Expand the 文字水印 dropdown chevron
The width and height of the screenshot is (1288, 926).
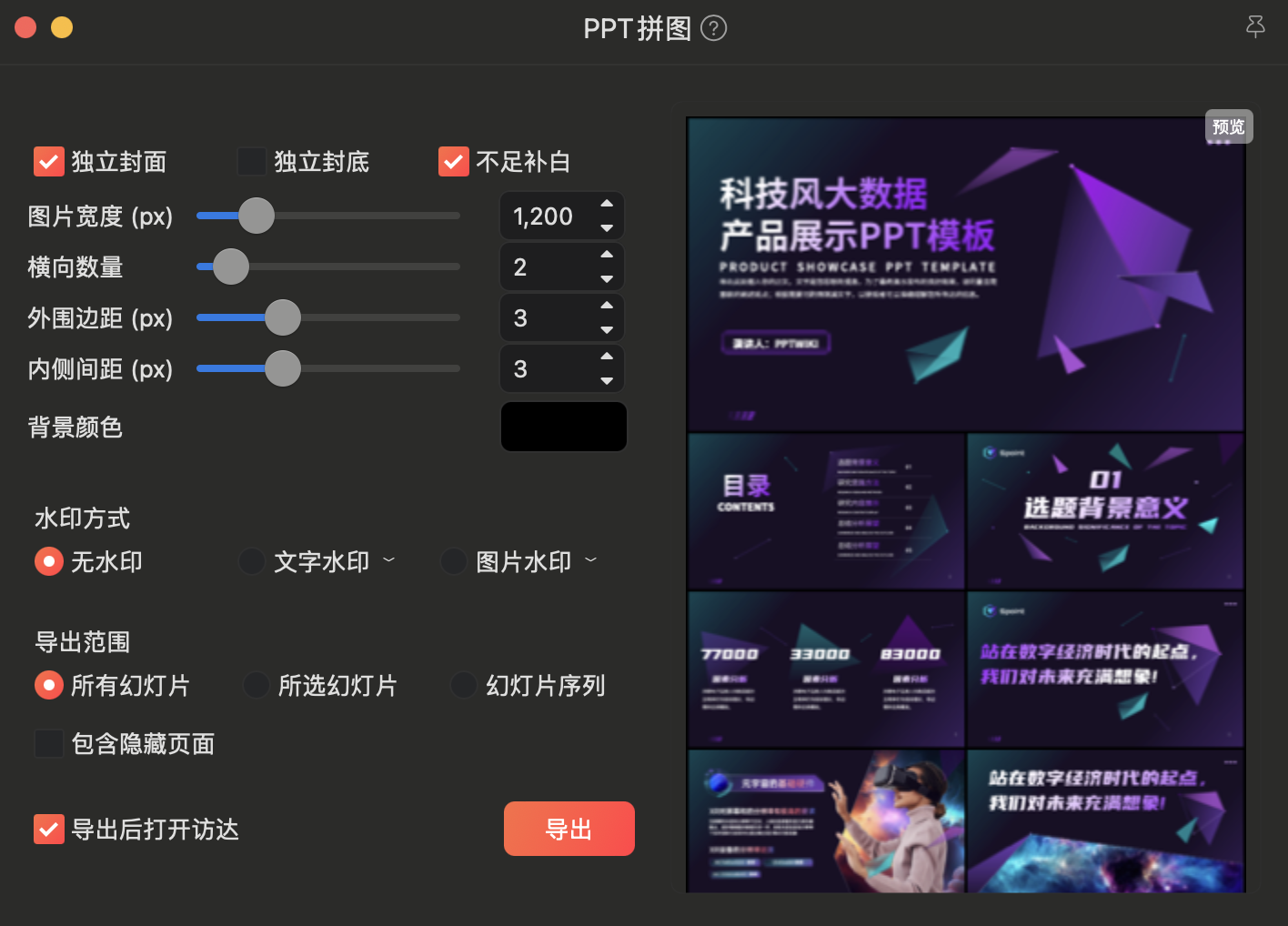pyautogui.click(x=389, y=560)
